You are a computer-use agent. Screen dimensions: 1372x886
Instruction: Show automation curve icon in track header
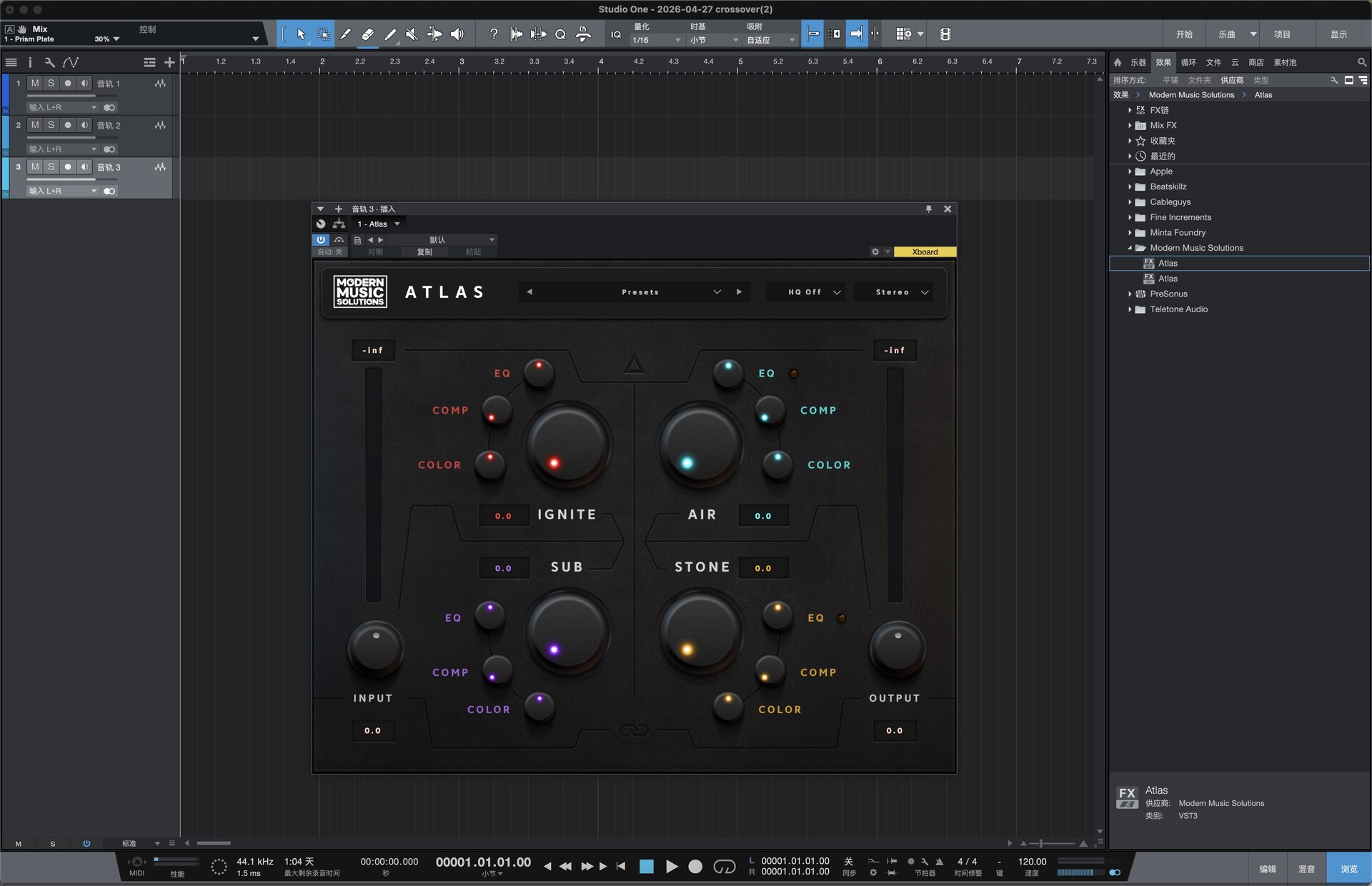click(x=70, y=62)
